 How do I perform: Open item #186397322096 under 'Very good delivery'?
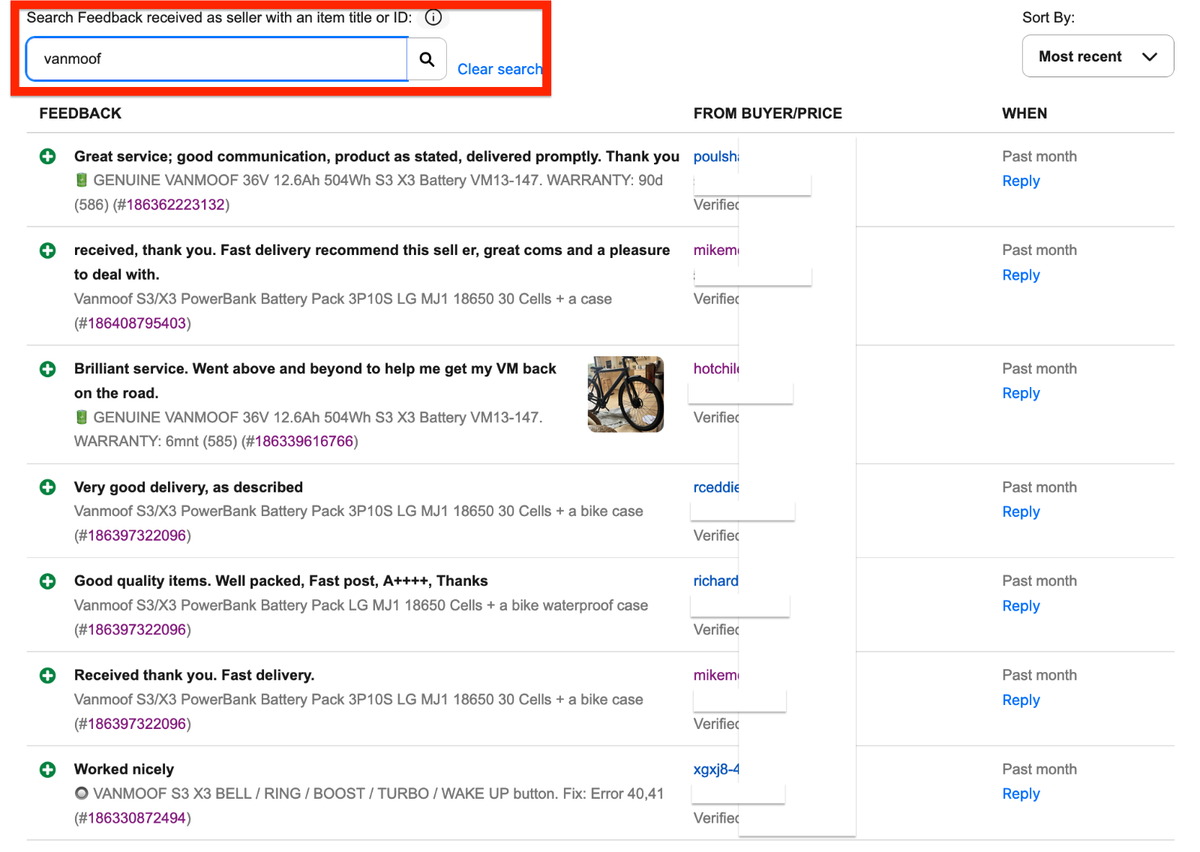[x=135, y=535]
